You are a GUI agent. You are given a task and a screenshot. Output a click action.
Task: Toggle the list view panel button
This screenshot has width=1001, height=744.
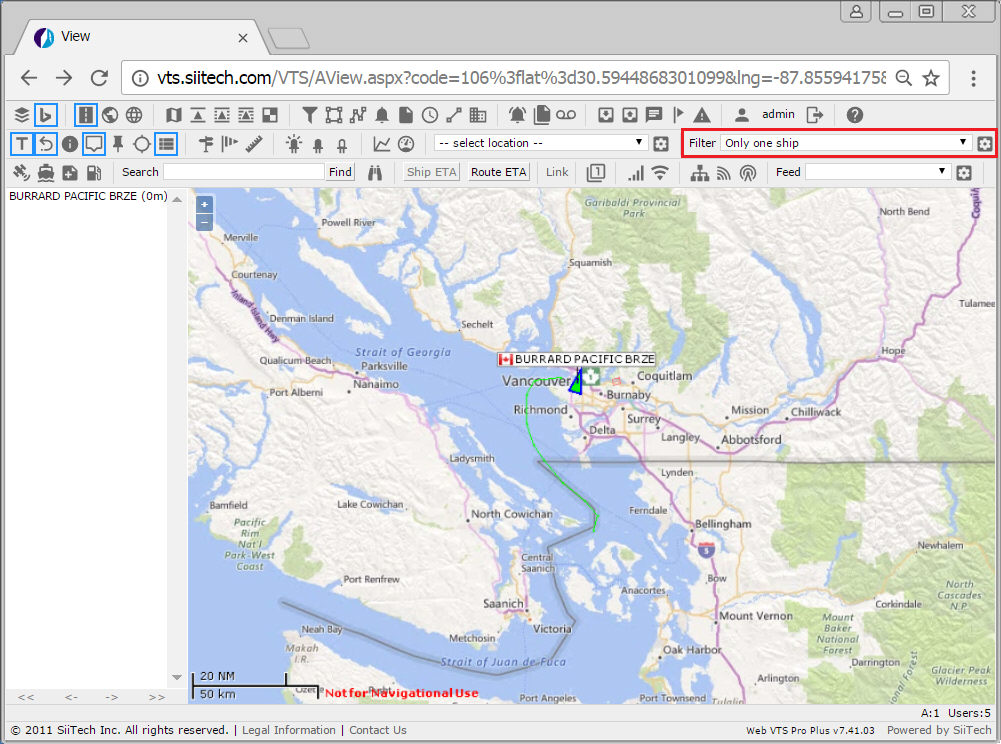pos(166,144)
